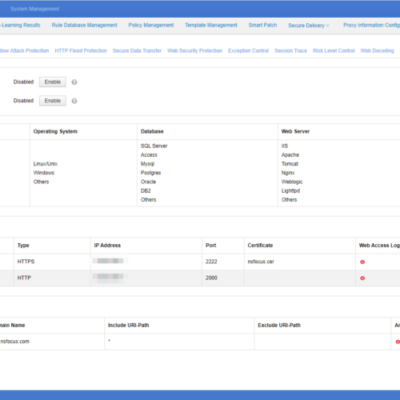The height and width of the screenshot is (400, 400).
Task: Select DB2 in Database list
Action: coord(146,191)
